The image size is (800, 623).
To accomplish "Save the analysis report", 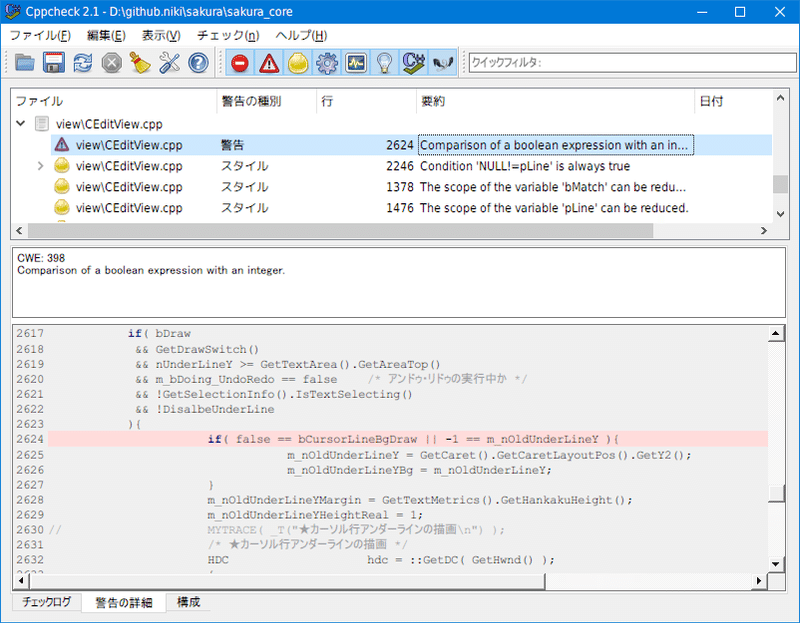I will point(53,62).
